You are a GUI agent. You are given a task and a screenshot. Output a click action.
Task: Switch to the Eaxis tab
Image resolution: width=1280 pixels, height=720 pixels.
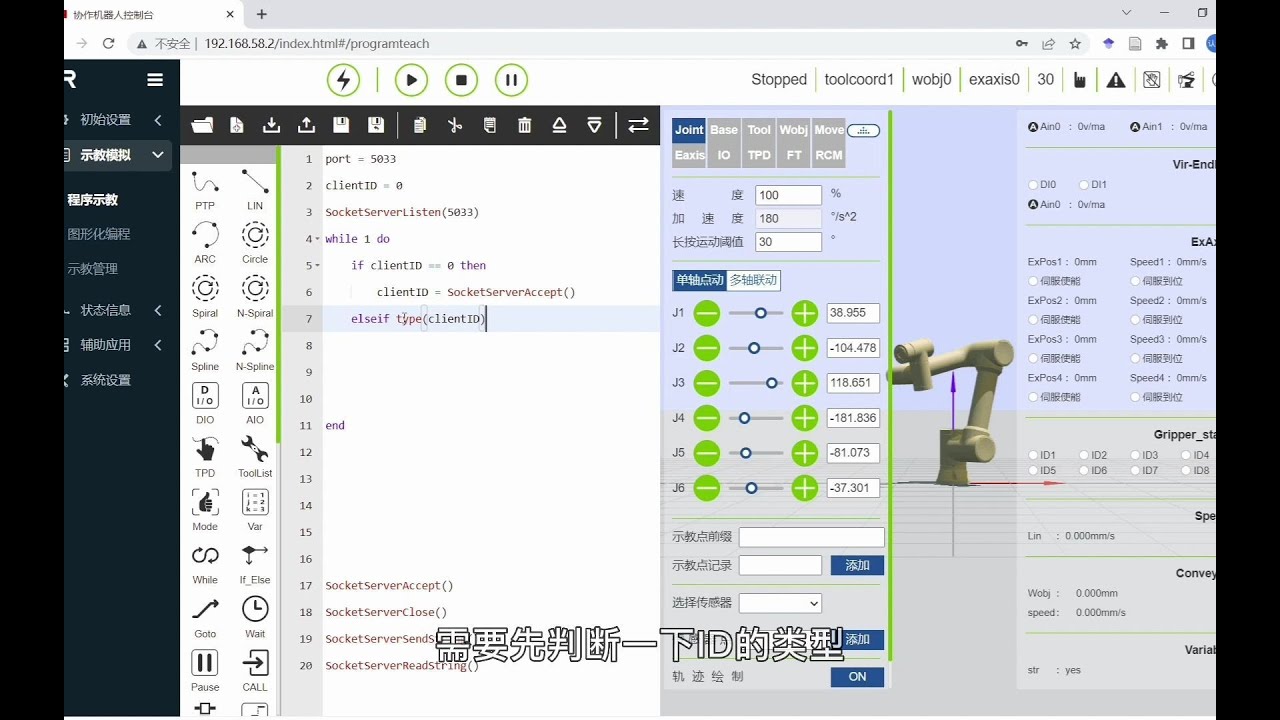tap(690, 155)
